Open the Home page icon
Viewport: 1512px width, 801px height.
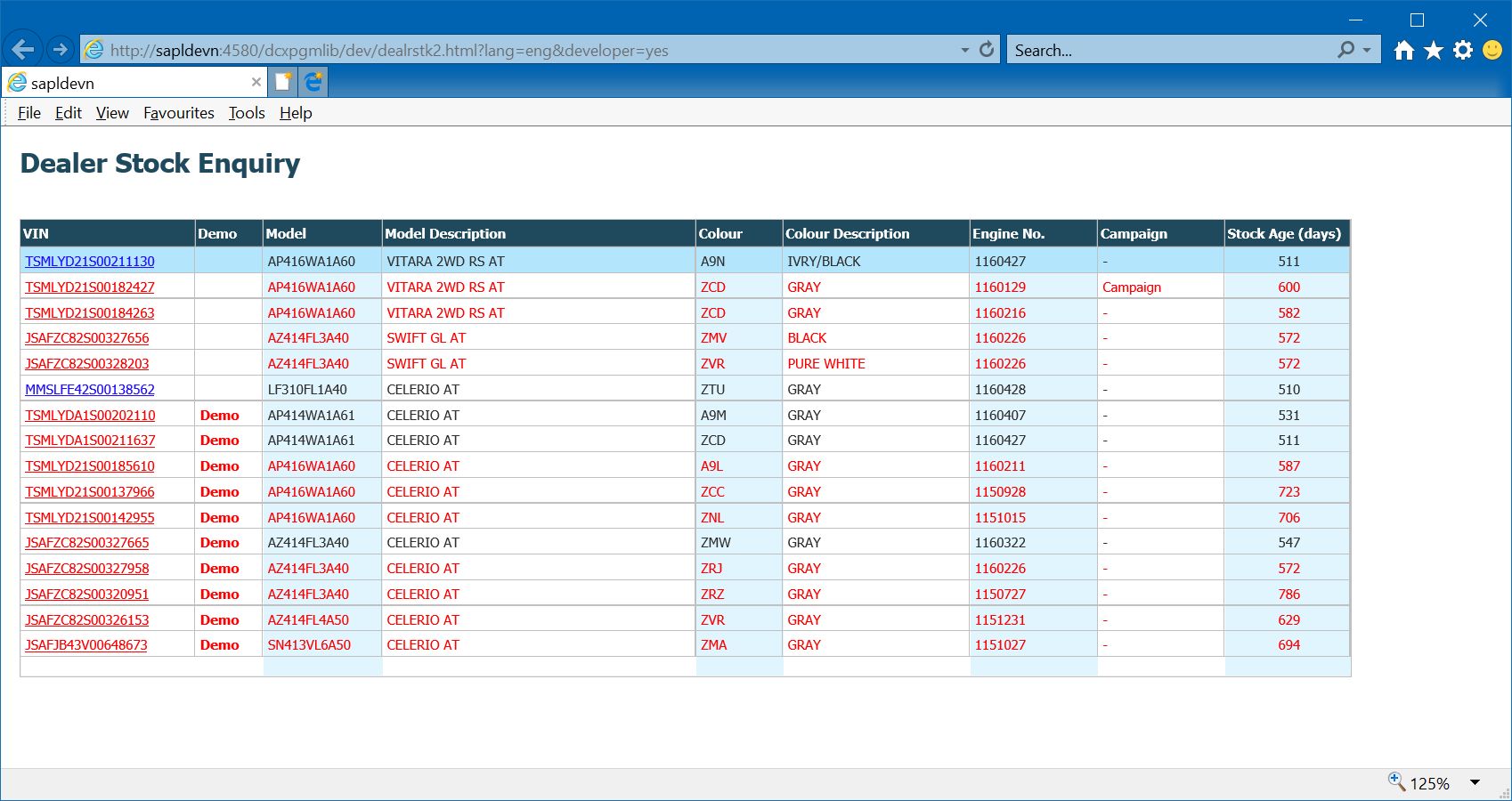pyautogui.click(x=1404, y=51)
